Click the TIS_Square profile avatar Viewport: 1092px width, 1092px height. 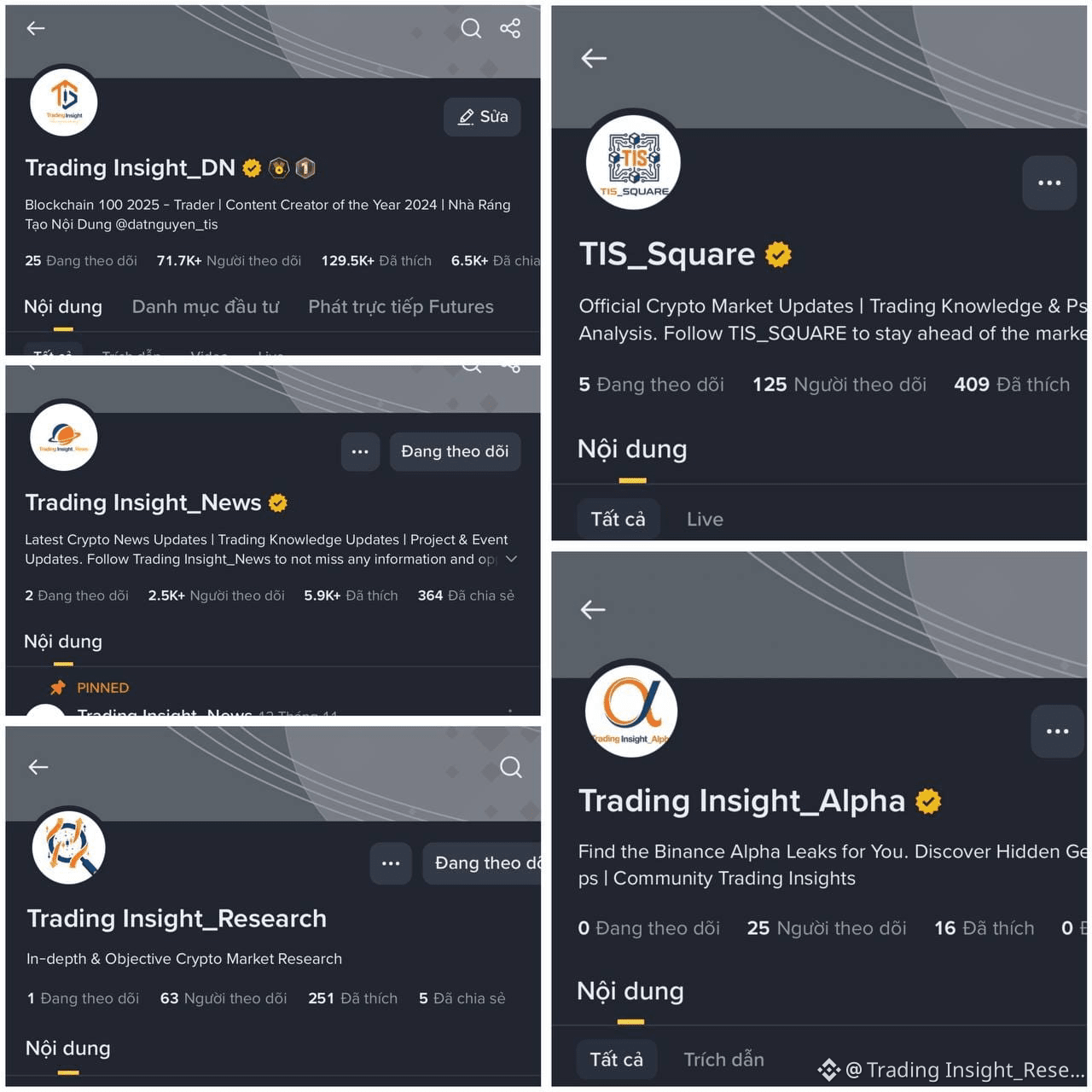pos(634,163)
